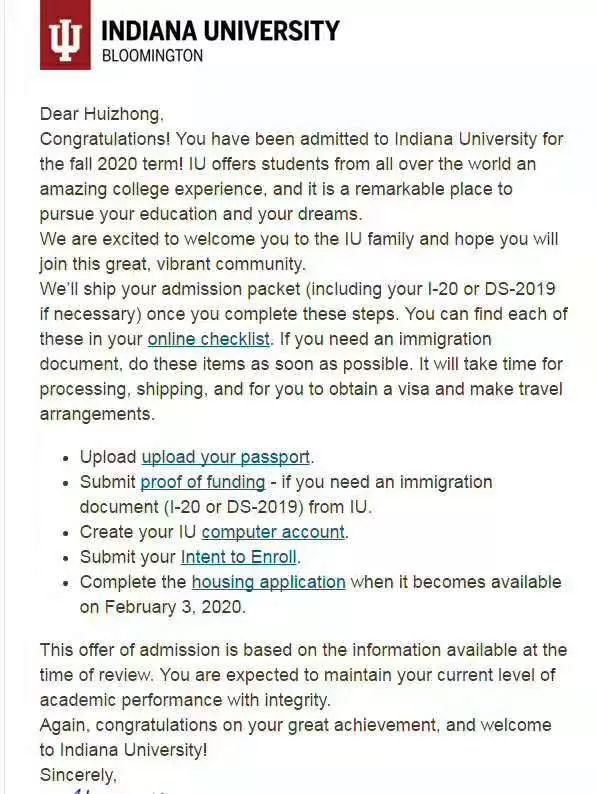Screen dimensions: 596x794
Task: Click the Sincerely closing text
Action: coord(78,775)
